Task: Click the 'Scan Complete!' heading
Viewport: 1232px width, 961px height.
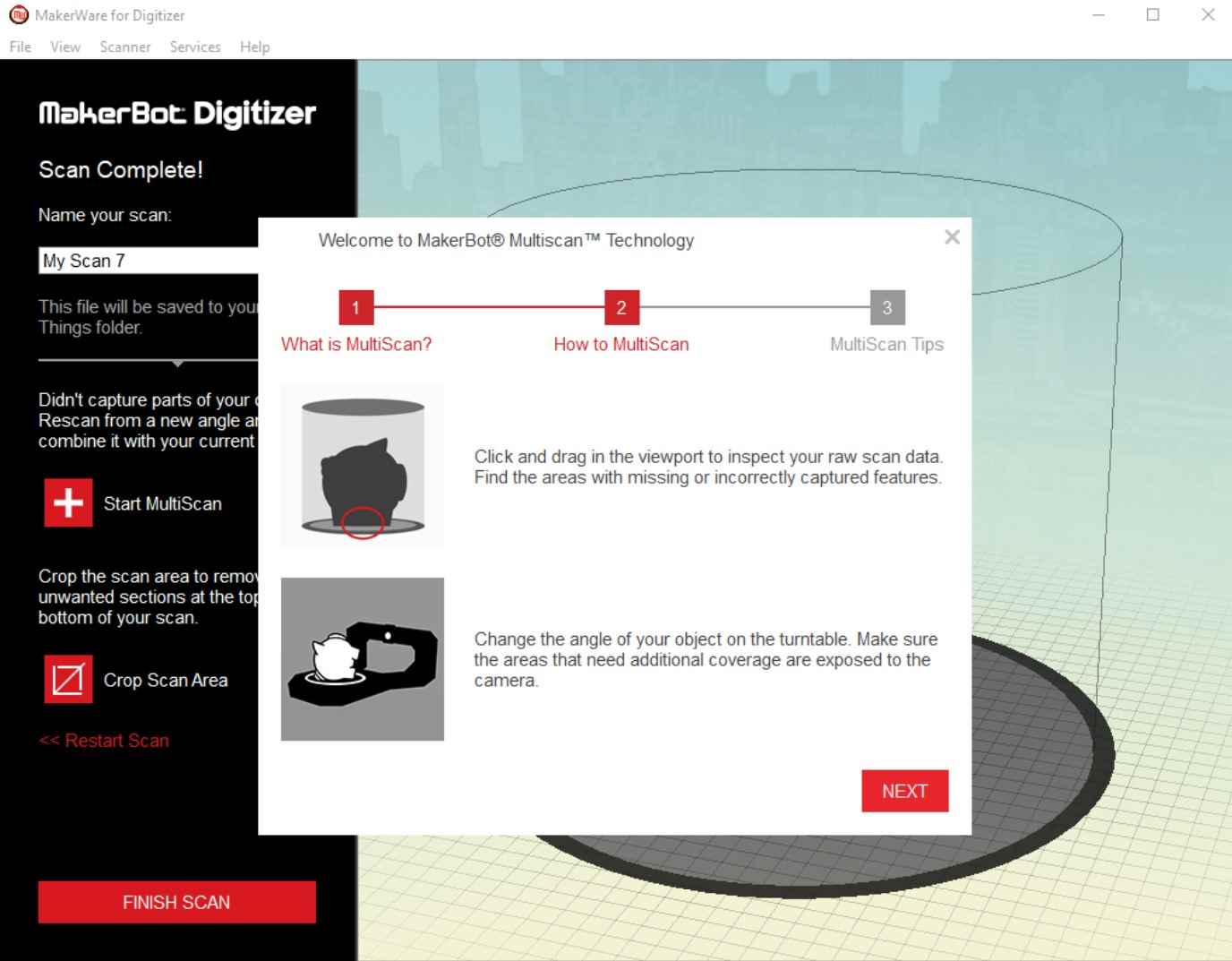Action: pyautogui.click(x=121, y=169)
